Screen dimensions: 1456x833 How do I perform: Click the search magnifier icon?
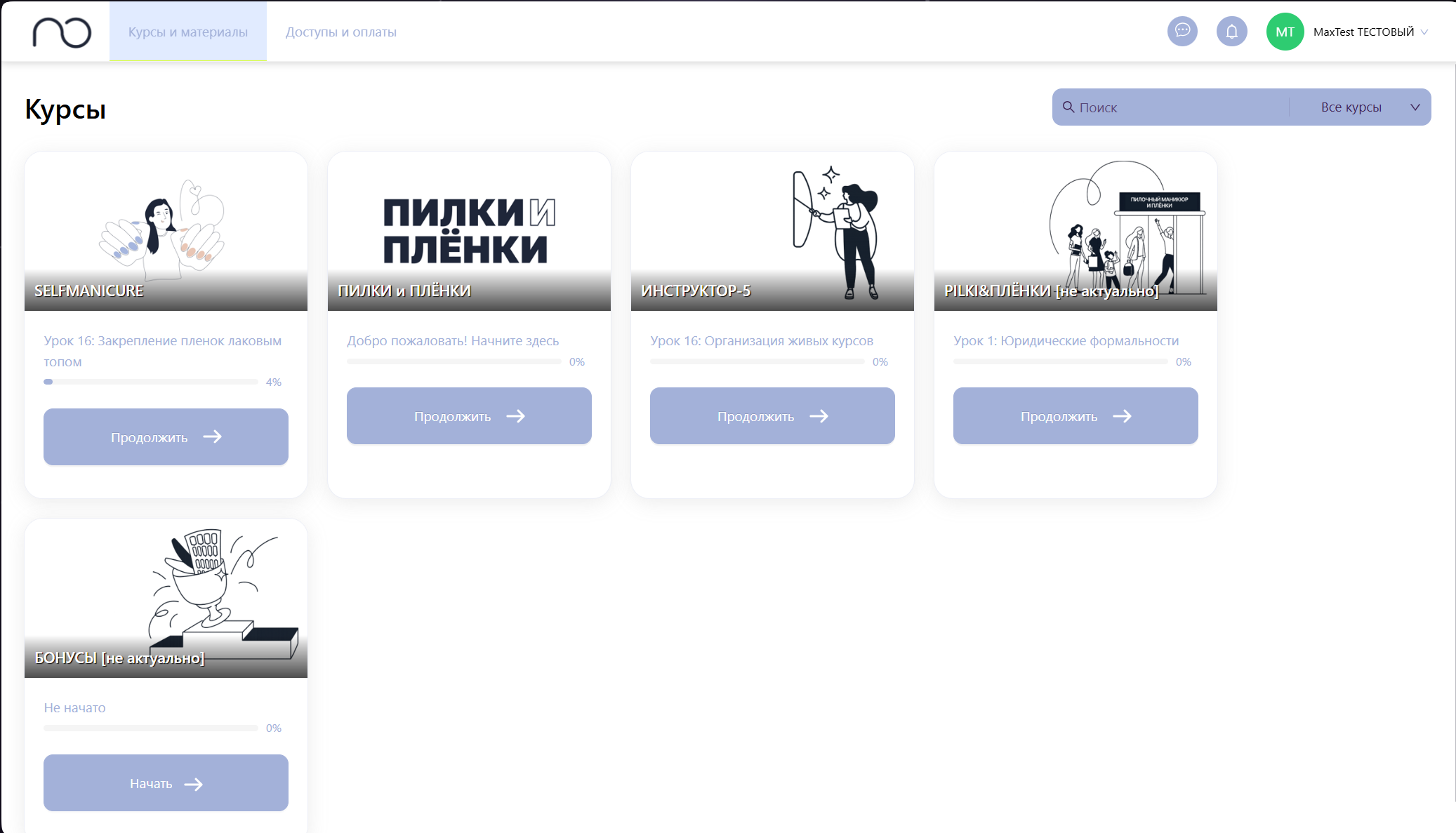tap(1068, 107)
